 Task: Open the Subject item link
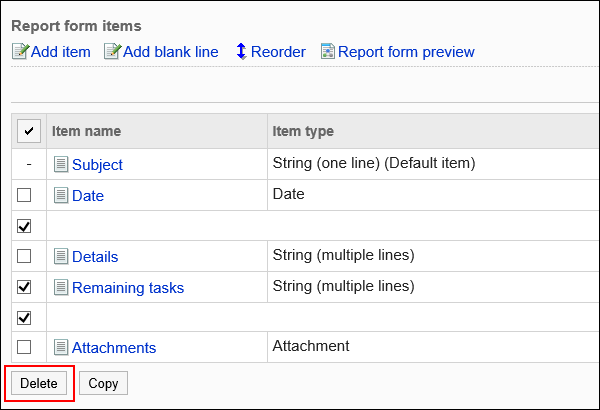97,165
